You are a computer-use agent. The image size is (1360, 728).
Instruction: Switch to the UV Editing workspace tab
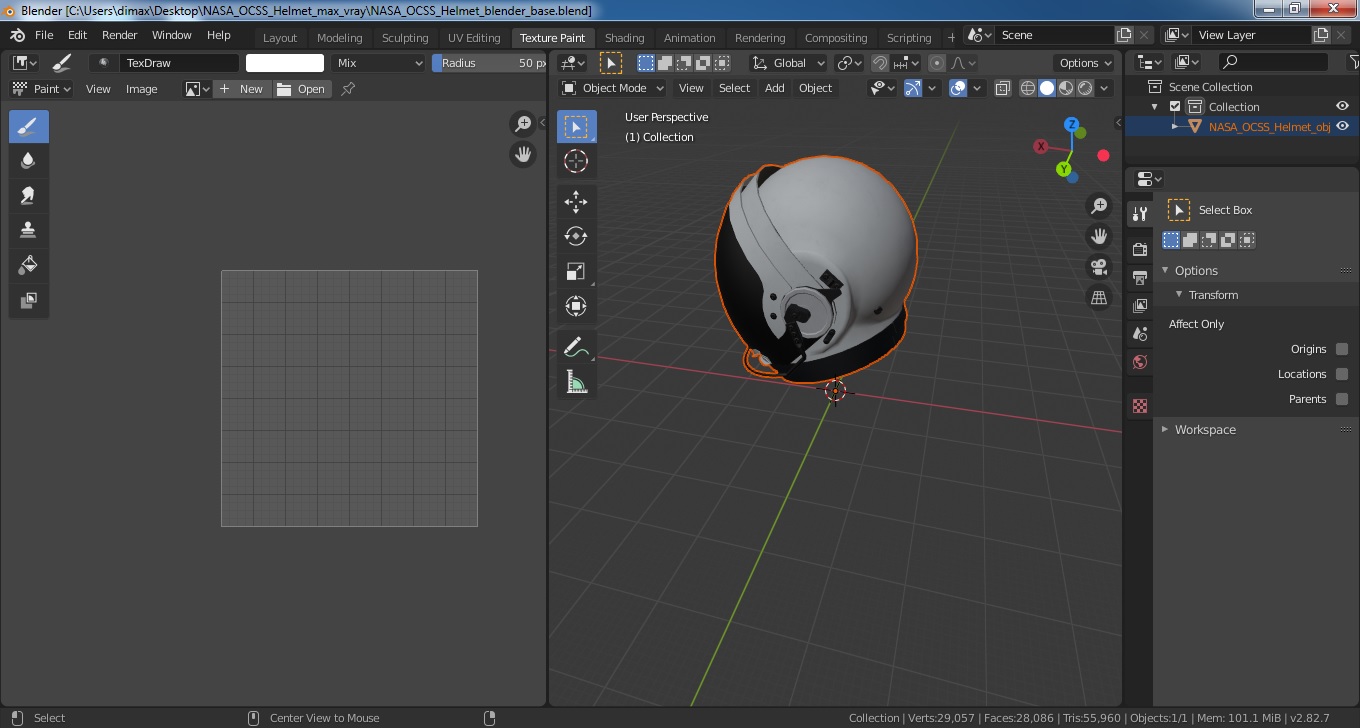(x=474, y=38)
